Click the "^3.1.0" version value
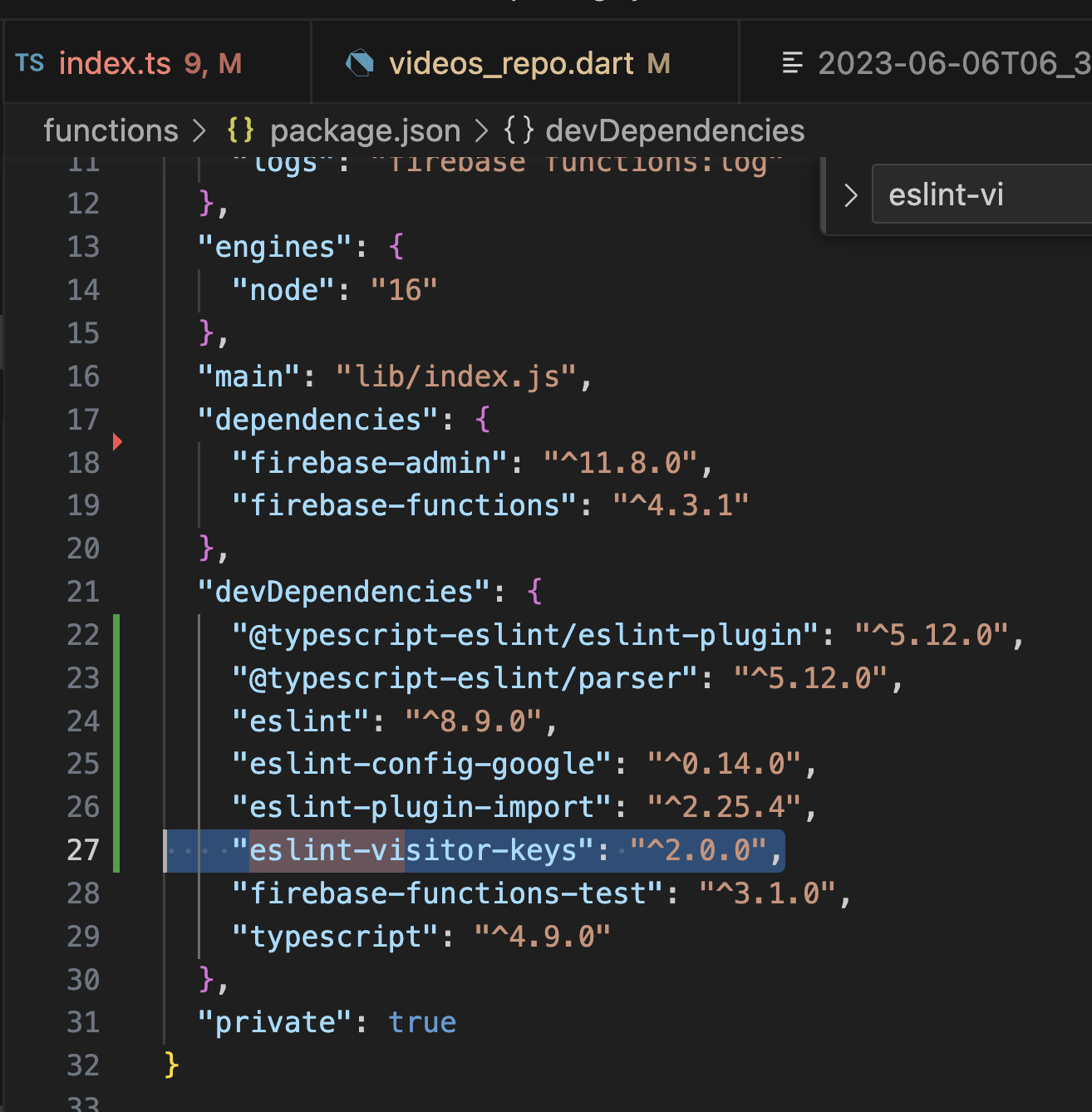 [767, 893]
